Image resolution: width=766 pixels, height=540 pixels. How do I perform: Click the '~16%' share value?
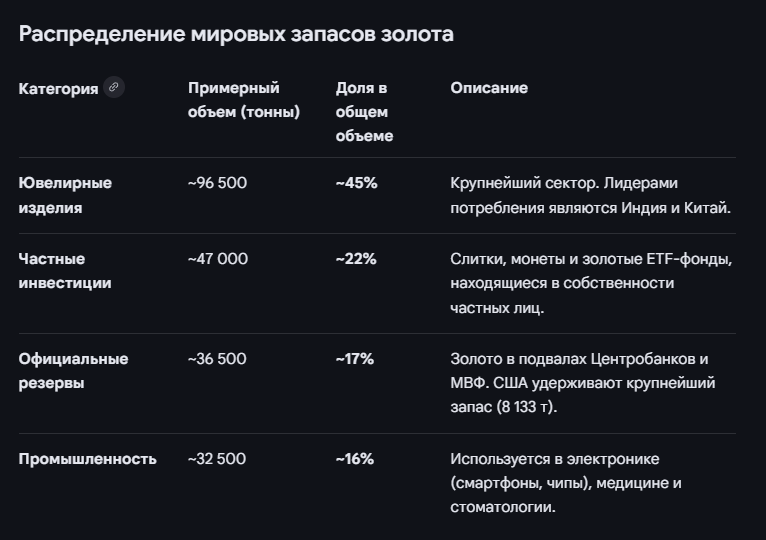355,459
